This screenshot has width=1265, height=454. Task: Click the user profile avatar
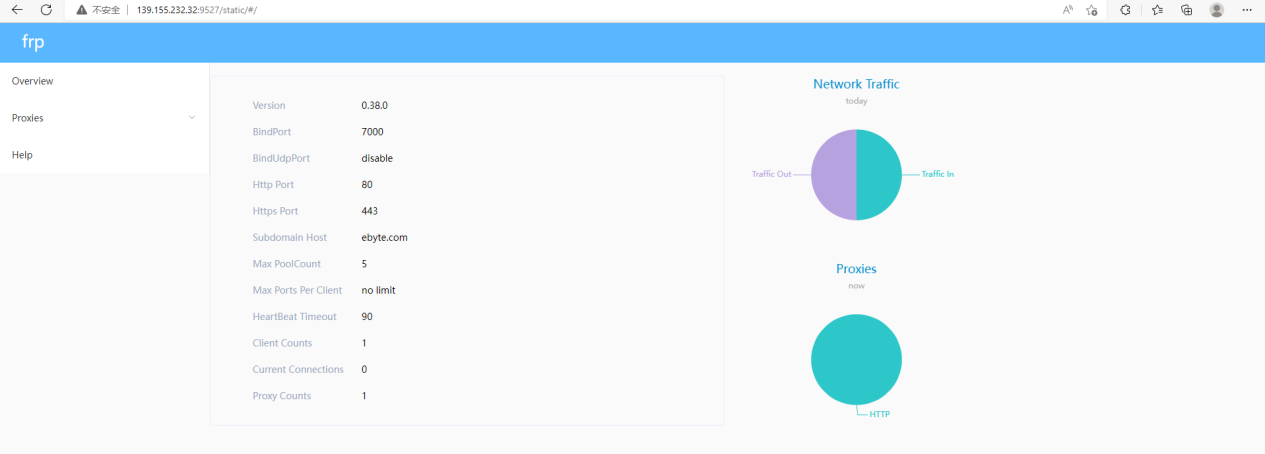pos(1216,9)
